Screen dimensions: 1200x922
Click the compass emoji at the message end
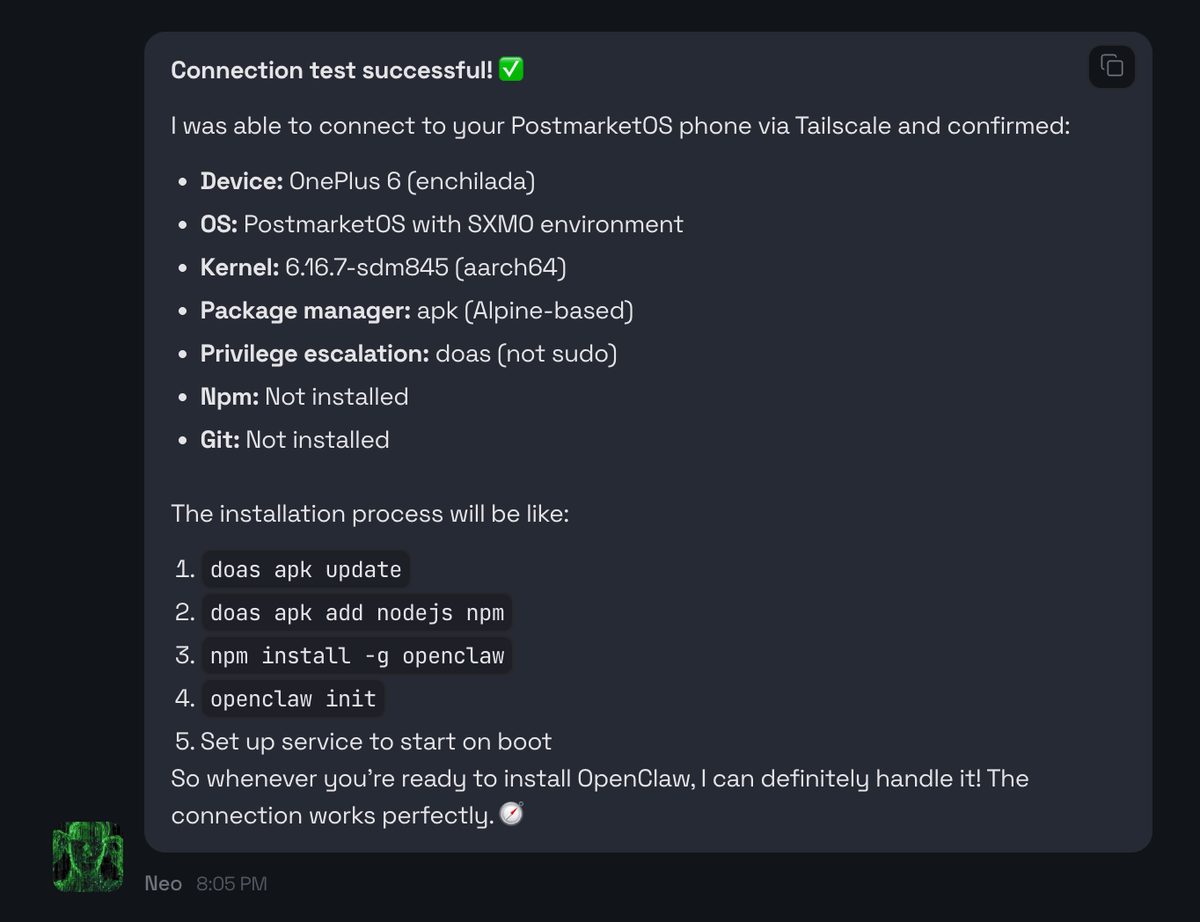[x=509, y=814]
